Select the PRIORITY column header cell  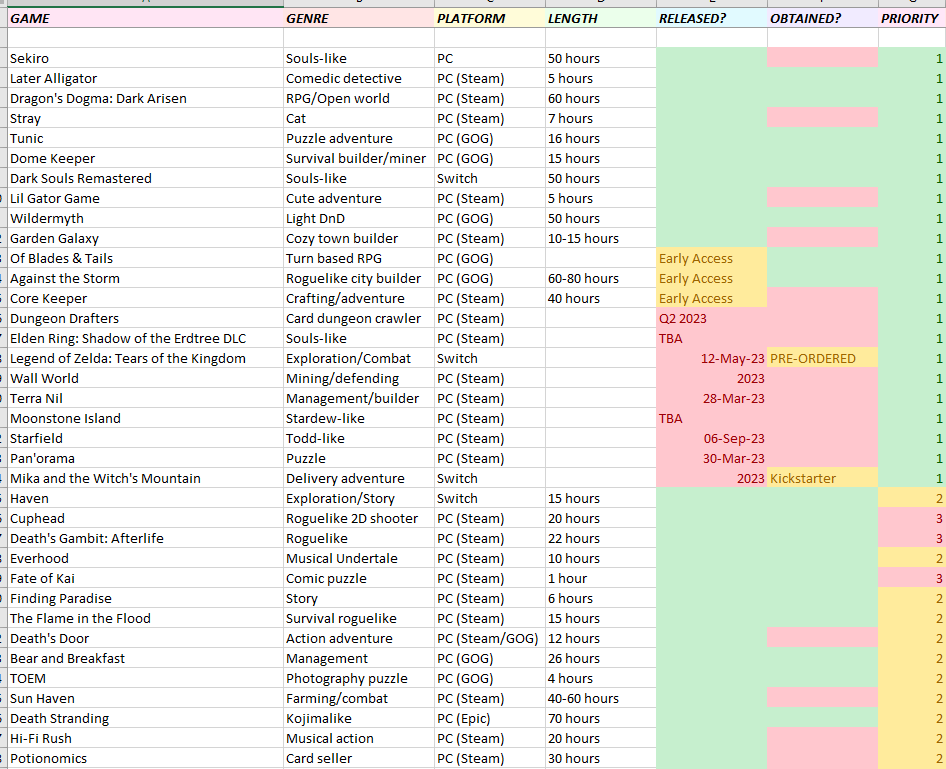(x=912, y=18)
